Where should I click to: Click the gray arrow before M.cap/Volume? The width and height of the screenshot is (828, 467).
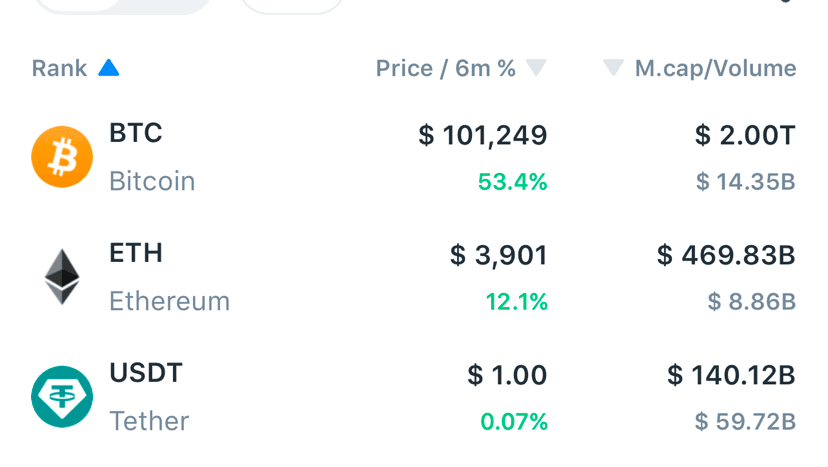coord(613,68)
